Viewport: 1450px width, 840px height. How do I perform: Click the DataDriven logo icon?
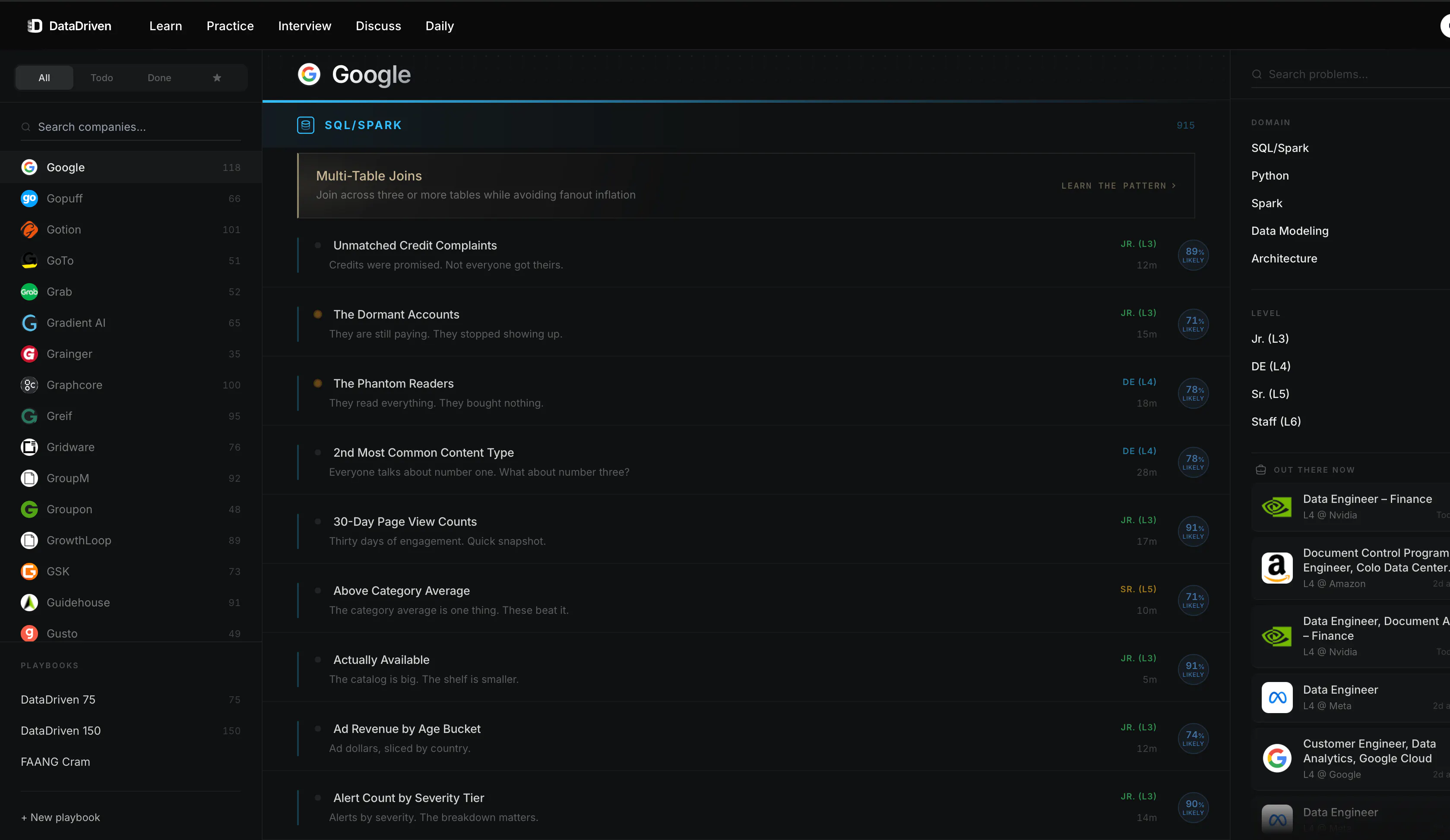click(x=35, y=26)
